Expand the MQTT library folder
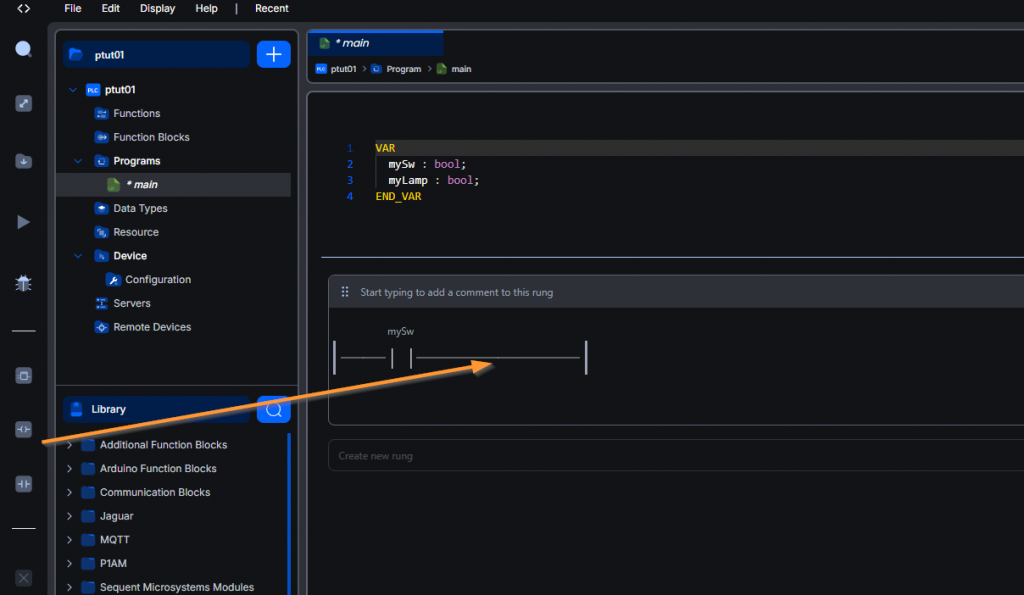 pyautogui.click(x=69, y=540)
